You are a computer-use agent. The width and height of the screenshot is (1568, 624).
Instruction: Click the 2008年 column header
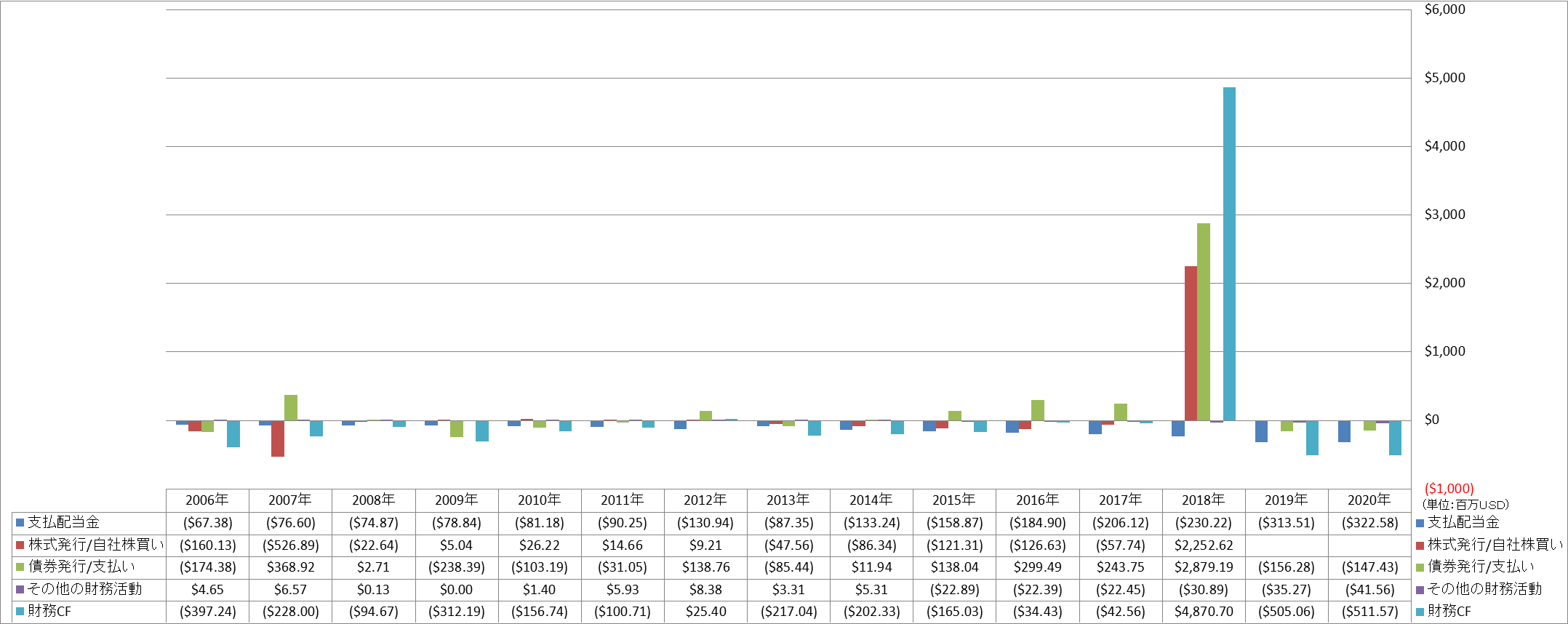point(374,500)
